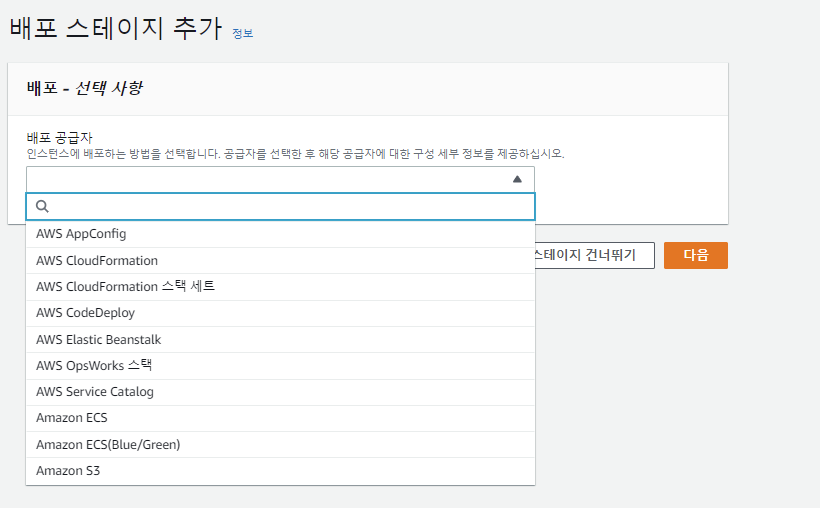The width and height of the screenshot is (820, 508).
Task: Select AWS Service Catalog option
Action: [x=280, y=392]
